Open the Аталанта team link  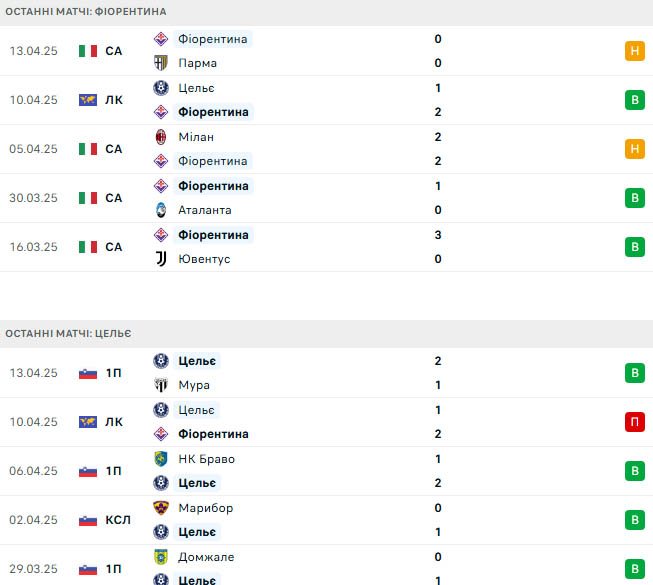(x=205, y=210)
